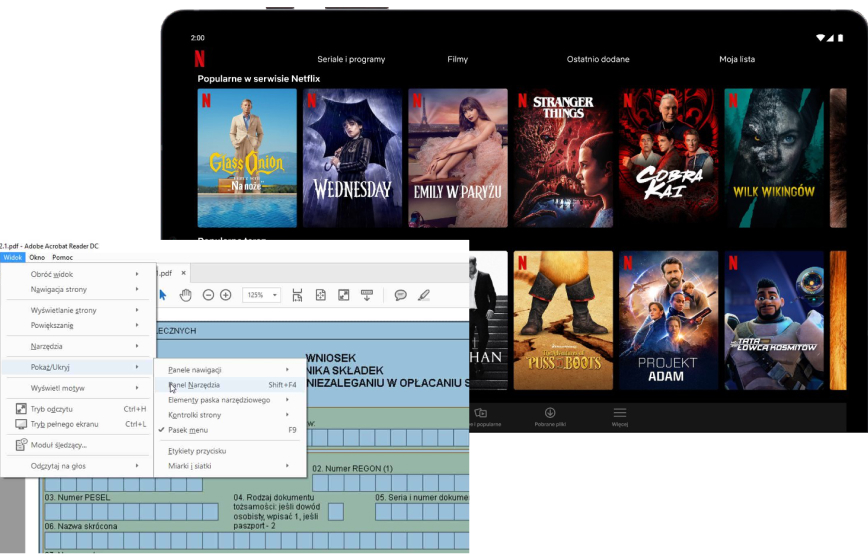868x554 pixels.
Task: Click the zoom out minus icon
Action: click(208, 295)
